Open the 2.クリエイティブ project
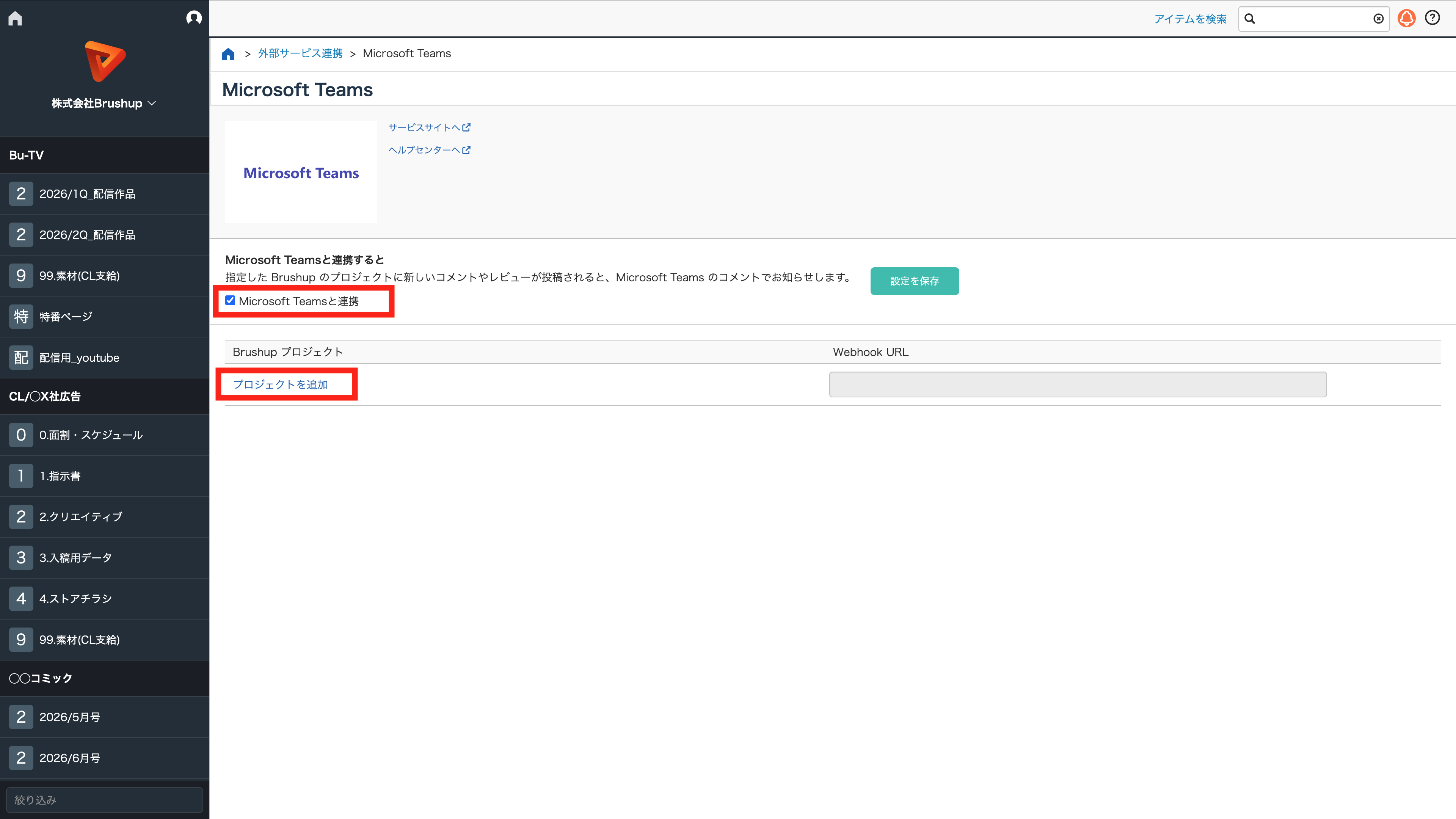 [105, 516]
